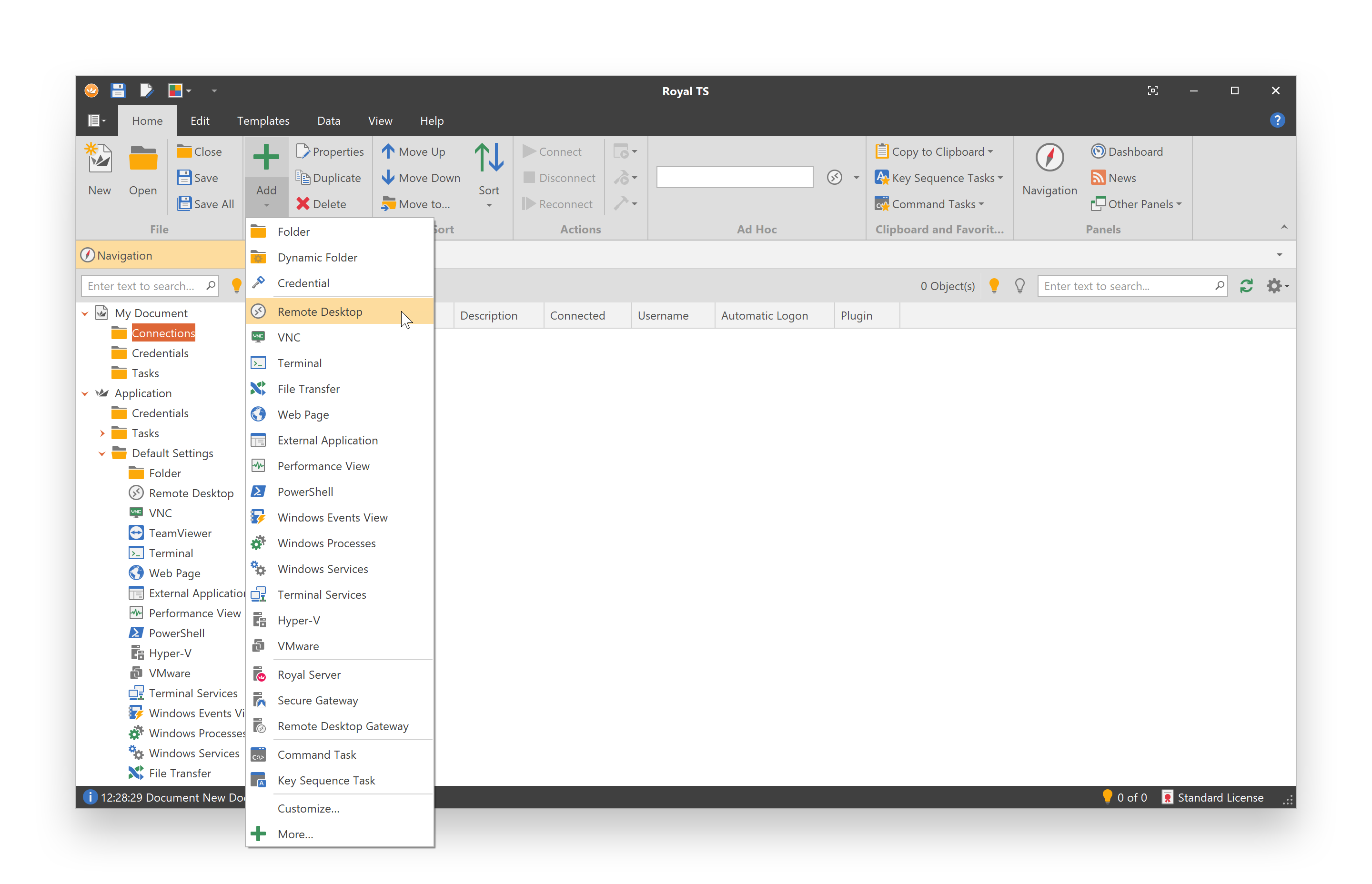
Task: Click the Navigation panel search field
Action: click(x=150, y=286)
